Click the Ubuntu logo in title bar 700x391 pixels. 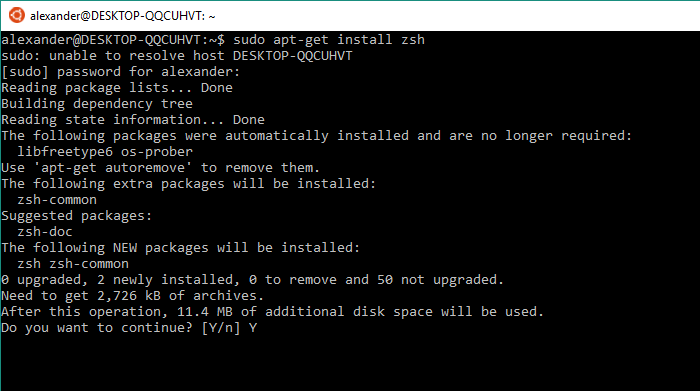17,15
